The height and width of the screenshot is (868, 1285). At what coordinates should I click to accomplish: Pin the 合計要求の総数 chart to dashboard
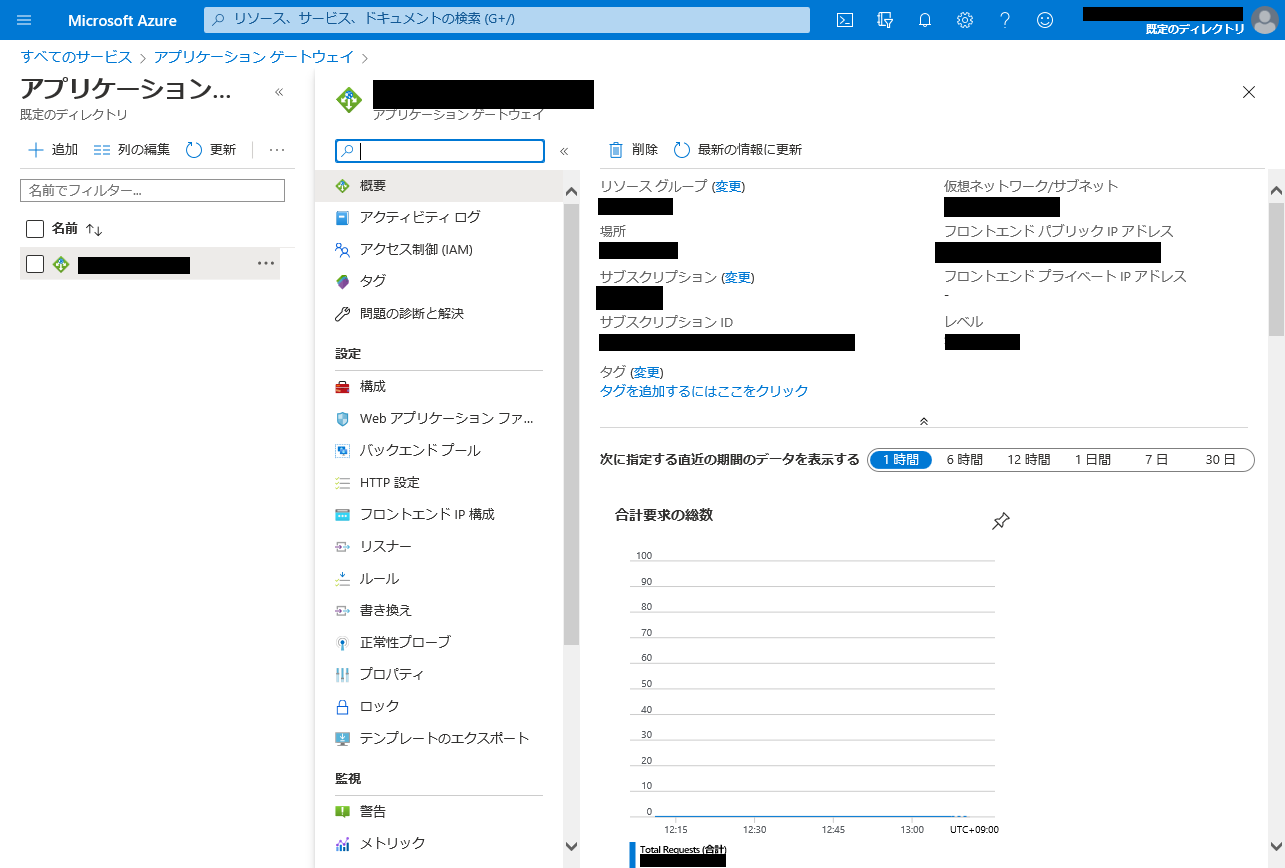(x=1000, y=521)
